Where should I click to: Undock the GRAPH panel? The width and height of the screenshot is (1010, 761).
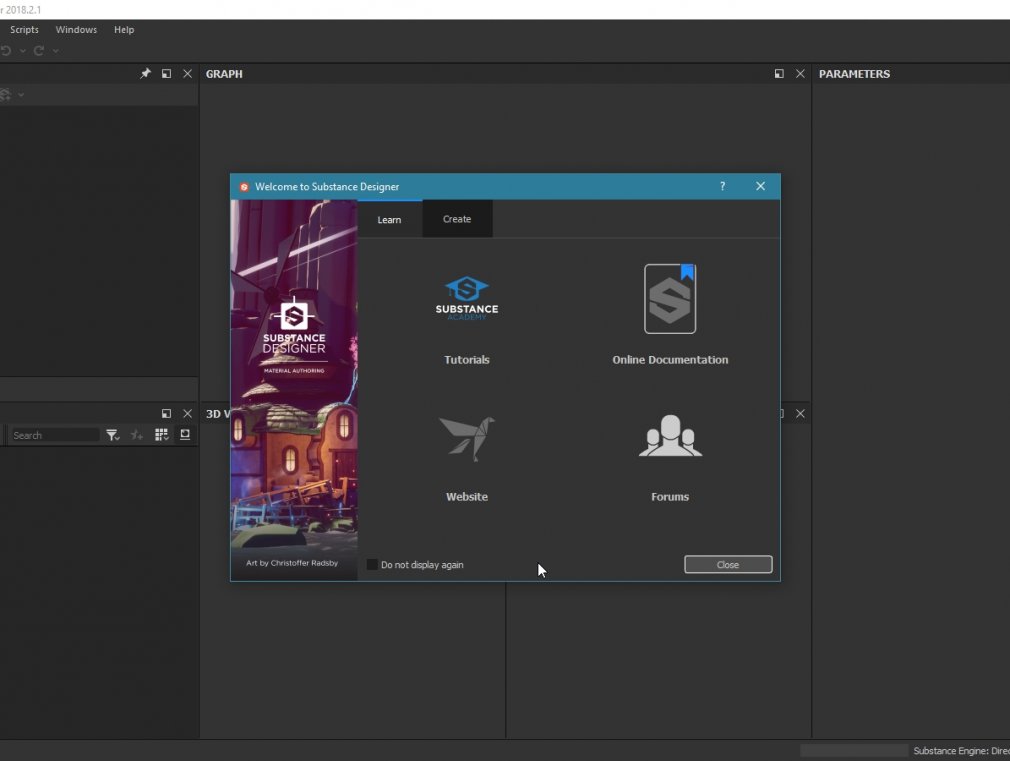point(779,73)
